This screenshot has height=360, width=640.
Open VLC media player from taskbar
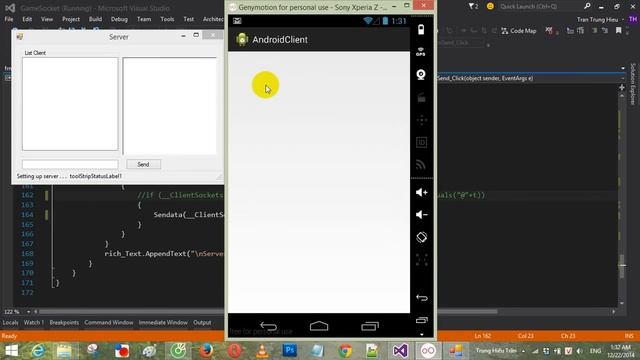pyautogui.click(x=262, y=351)
